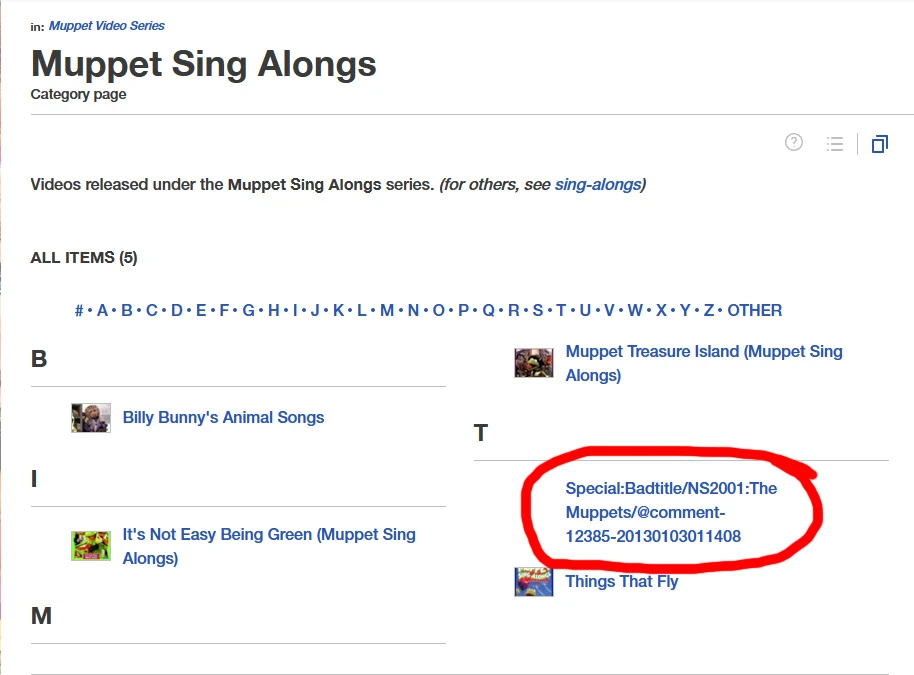Jump to letter T in alphabet index

561,310
